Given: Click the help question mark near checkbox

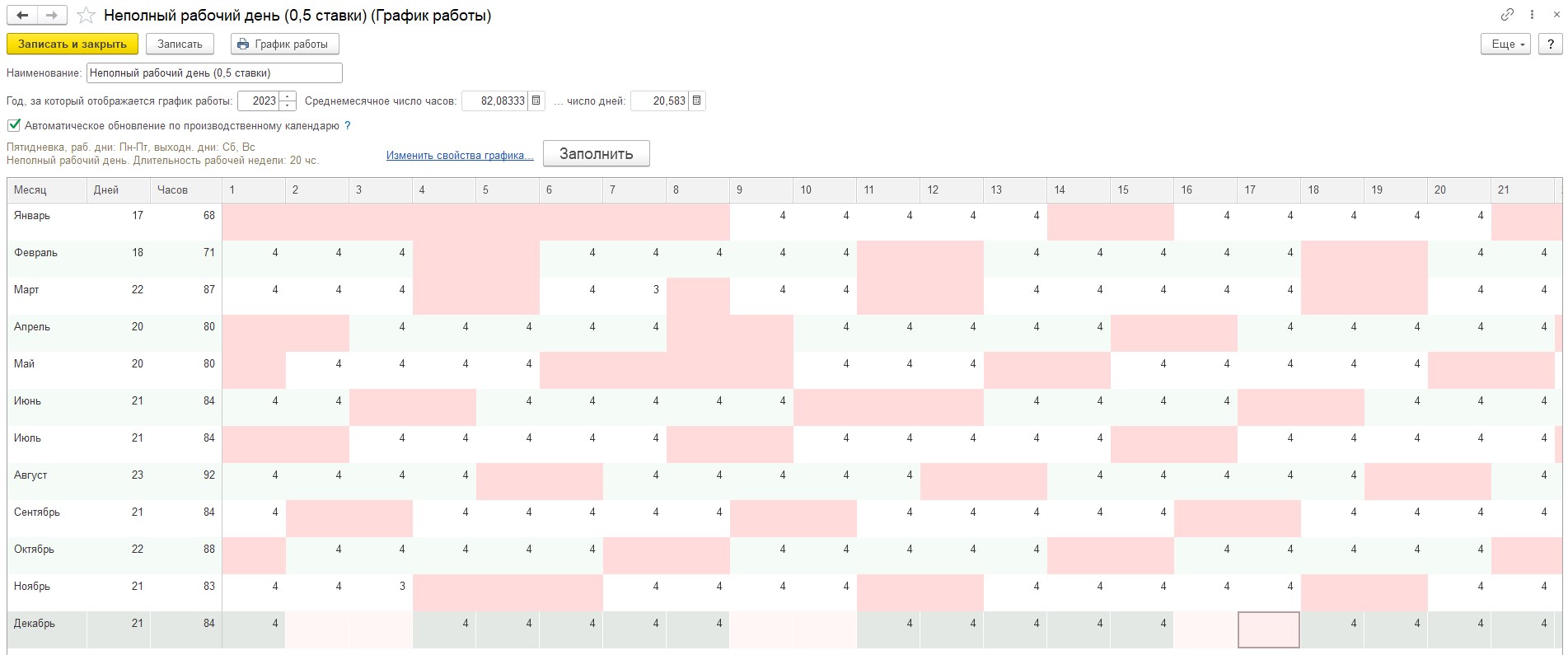Looking at the screenshot, I should click(348, 126).
